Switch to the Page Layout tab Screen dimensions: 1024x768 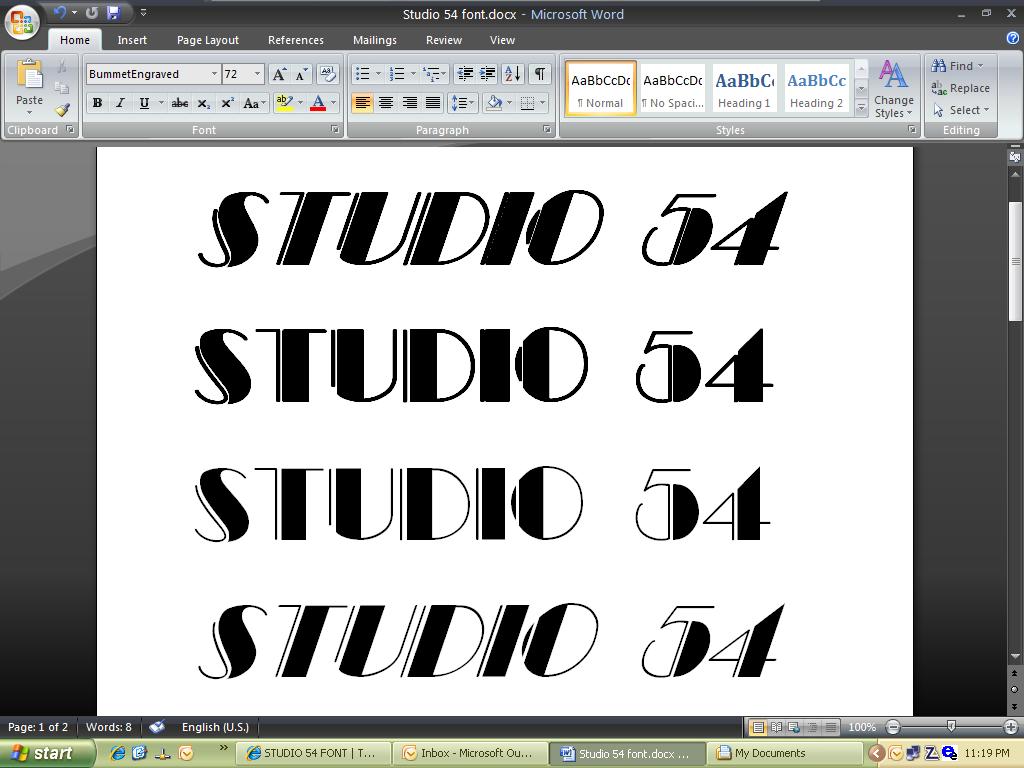tap(208, 40)
